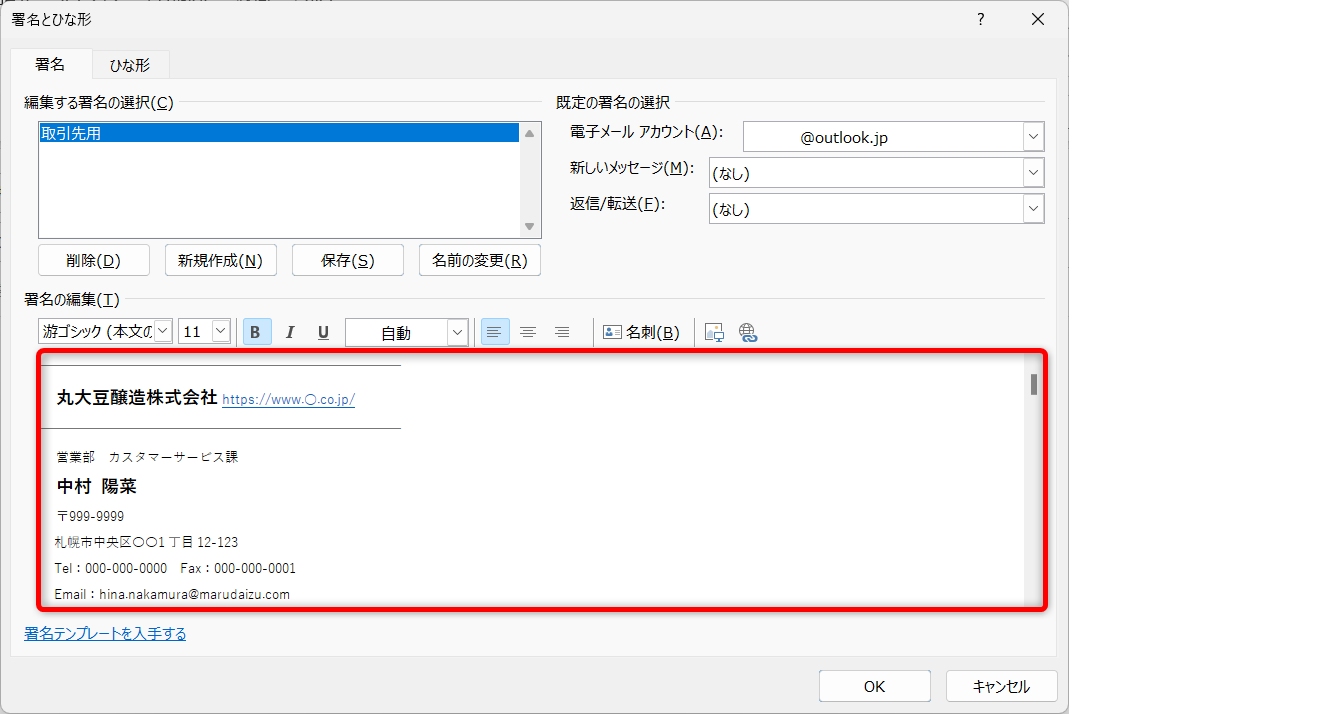The height and width of the screenshot is (714, 1344).
Task: Open the font name dropdown
Action: coord(163,331)
